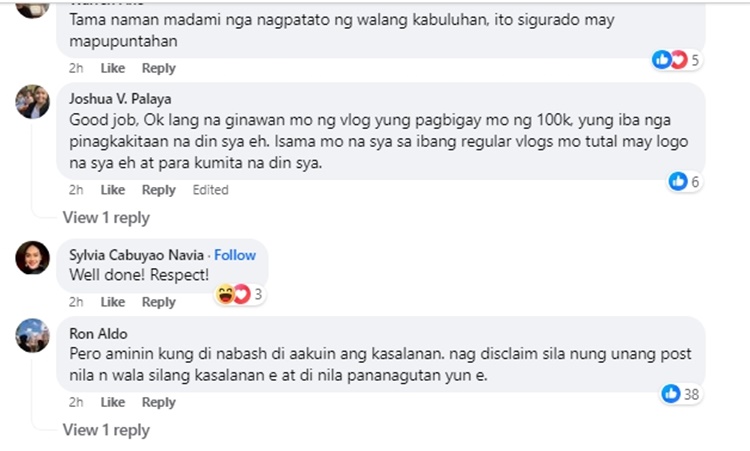Follow Sylvia Cabuyao Navia
Viewport: 750px width, 451px height.
coord(235,255)
